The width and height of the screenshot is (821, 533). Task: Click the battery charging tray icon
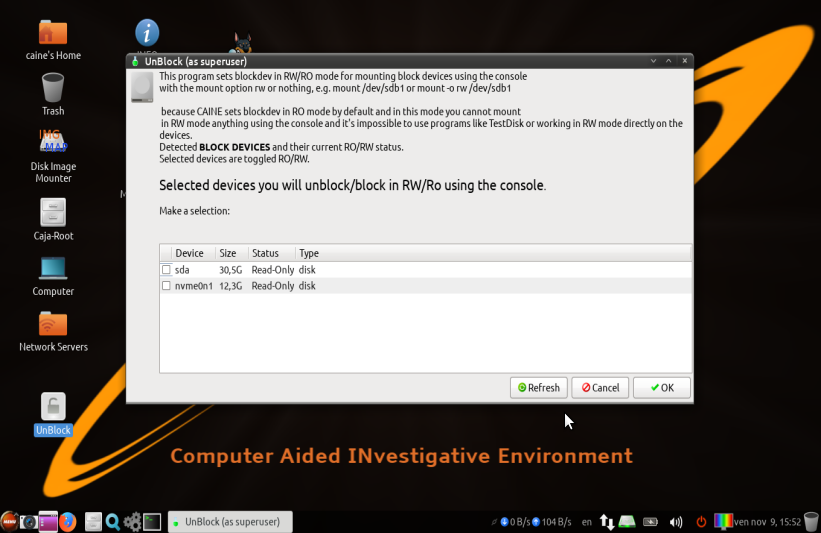(x=650, y=522)
